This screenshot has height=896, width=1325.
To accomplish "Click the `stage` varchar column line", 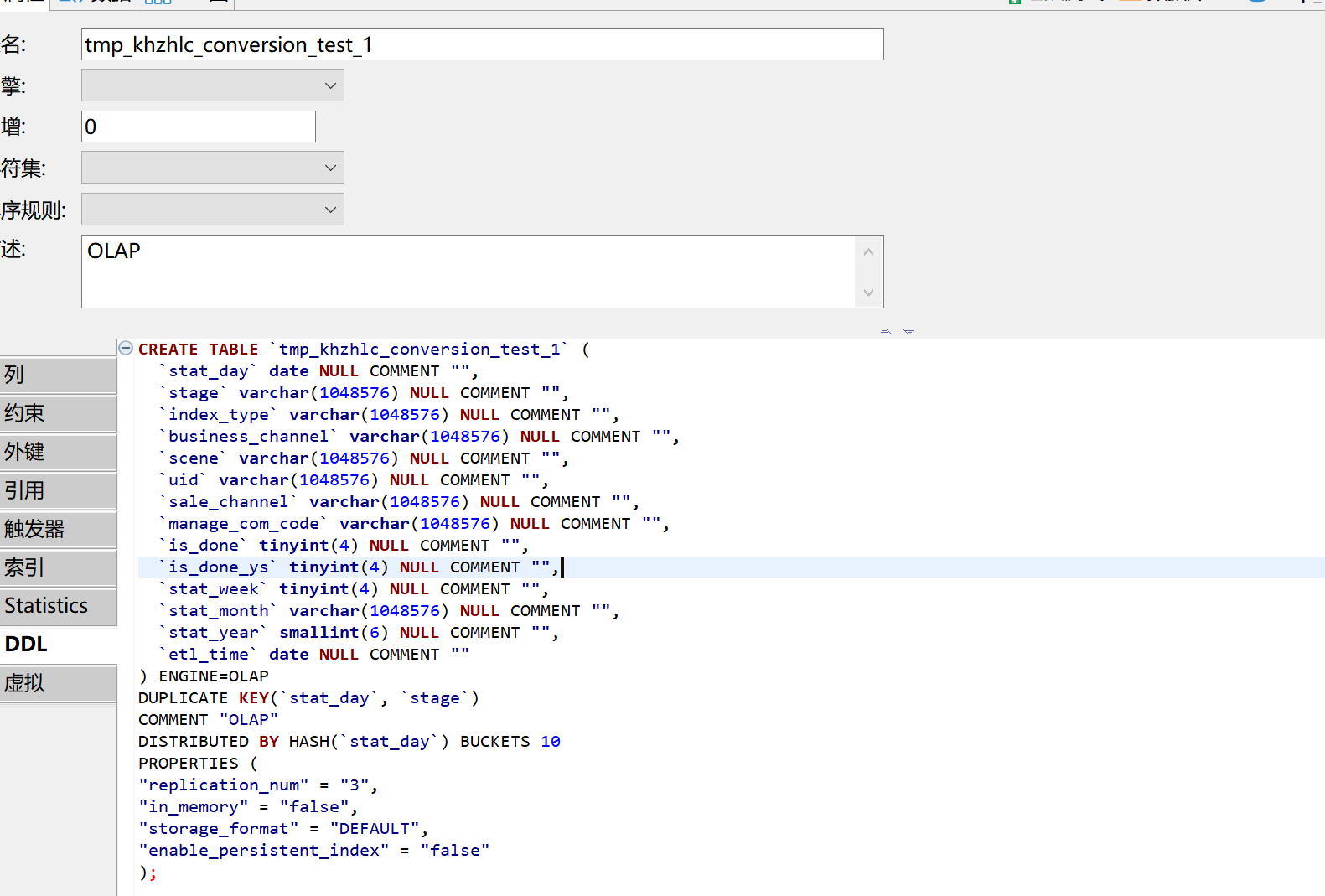I will click(364, 393).
